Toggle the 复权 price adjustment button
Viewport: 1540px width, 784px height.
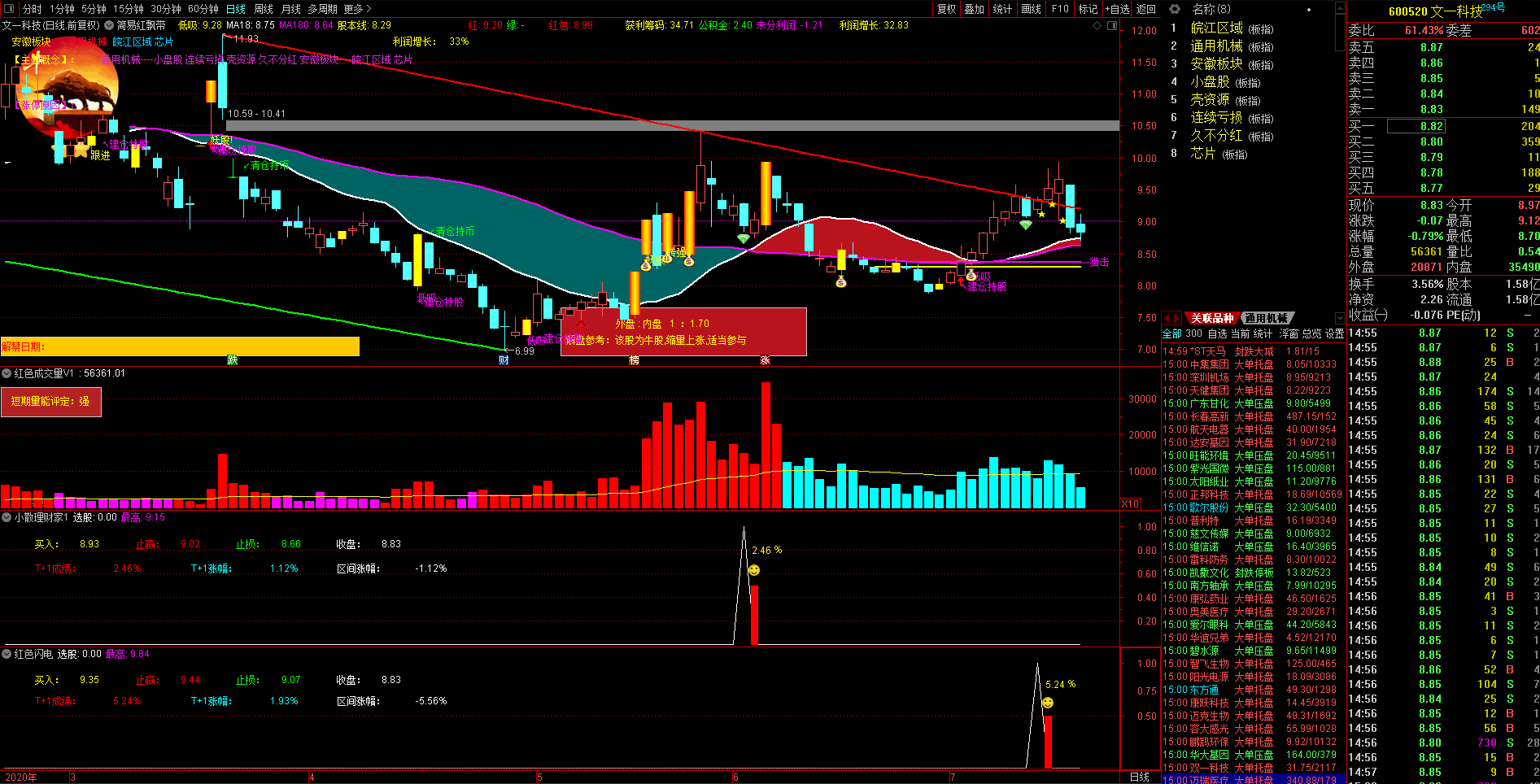[946, 9]
